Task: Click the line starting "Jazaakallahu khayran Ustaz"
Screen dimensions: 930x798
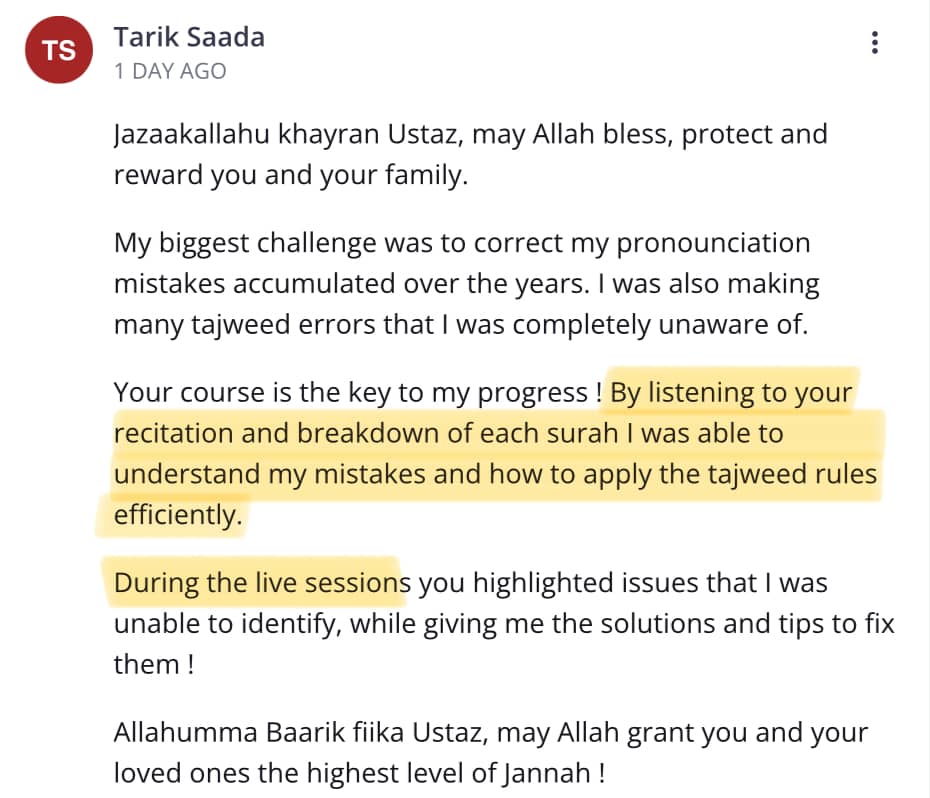Action: pyautogui.click(x=470, y=135)
